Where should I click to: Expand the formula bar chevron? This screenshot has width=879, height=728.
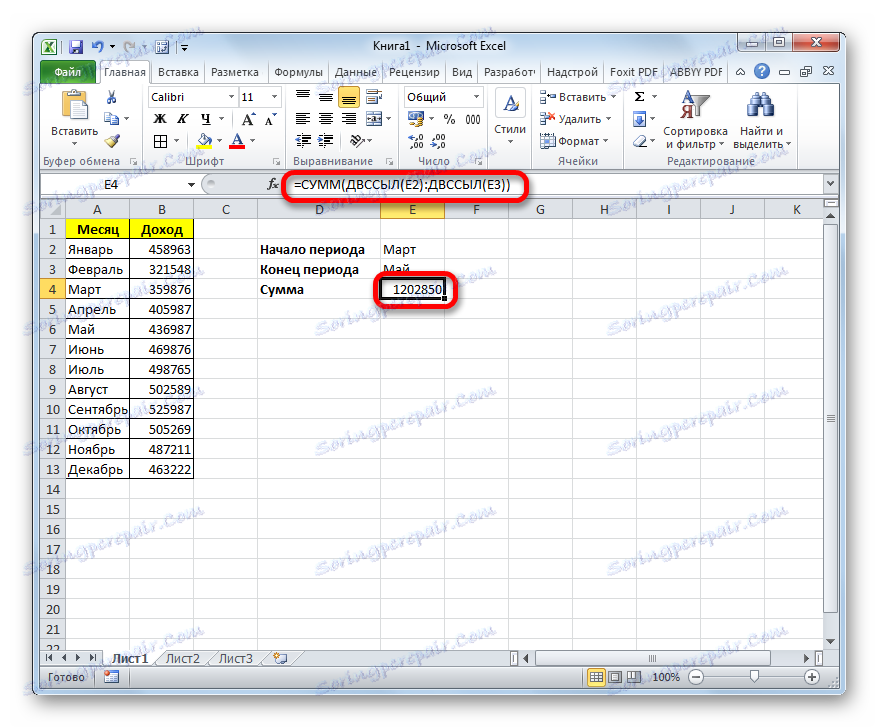pyautogui.click(x=830, y=183)
